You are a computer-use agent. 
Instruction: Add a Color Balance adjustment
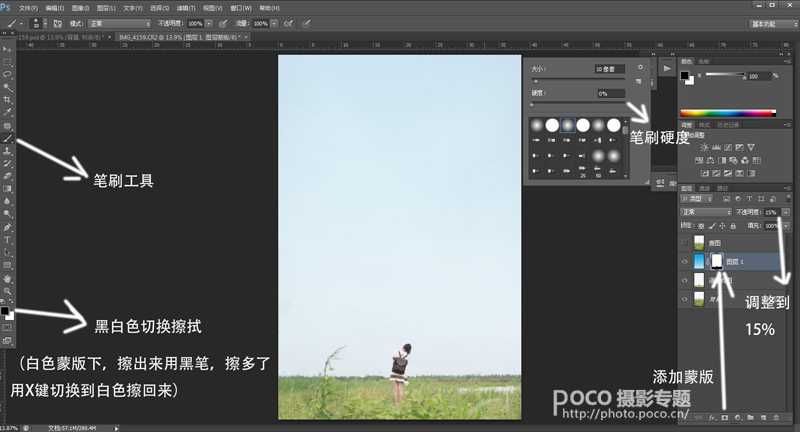point(710,161)
